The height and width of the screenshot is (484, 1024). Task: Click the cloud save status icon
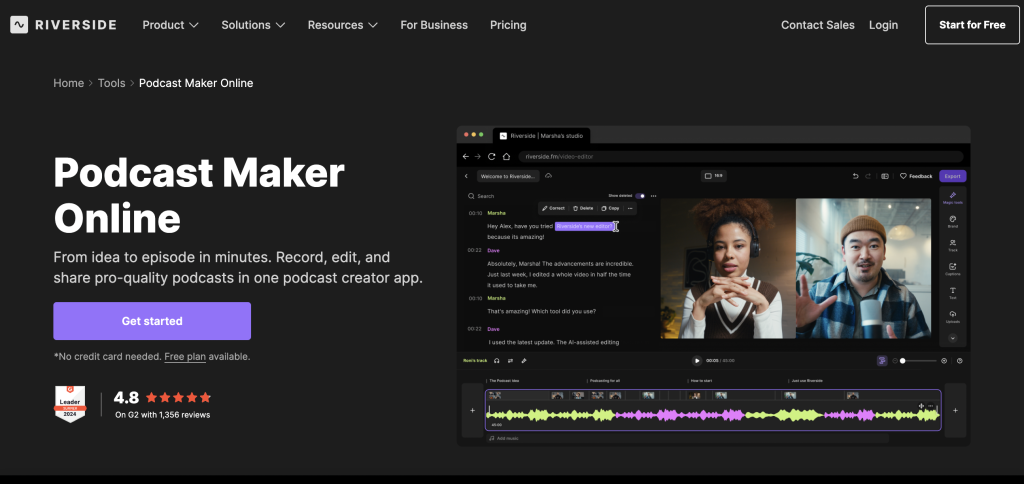(549, 176)
